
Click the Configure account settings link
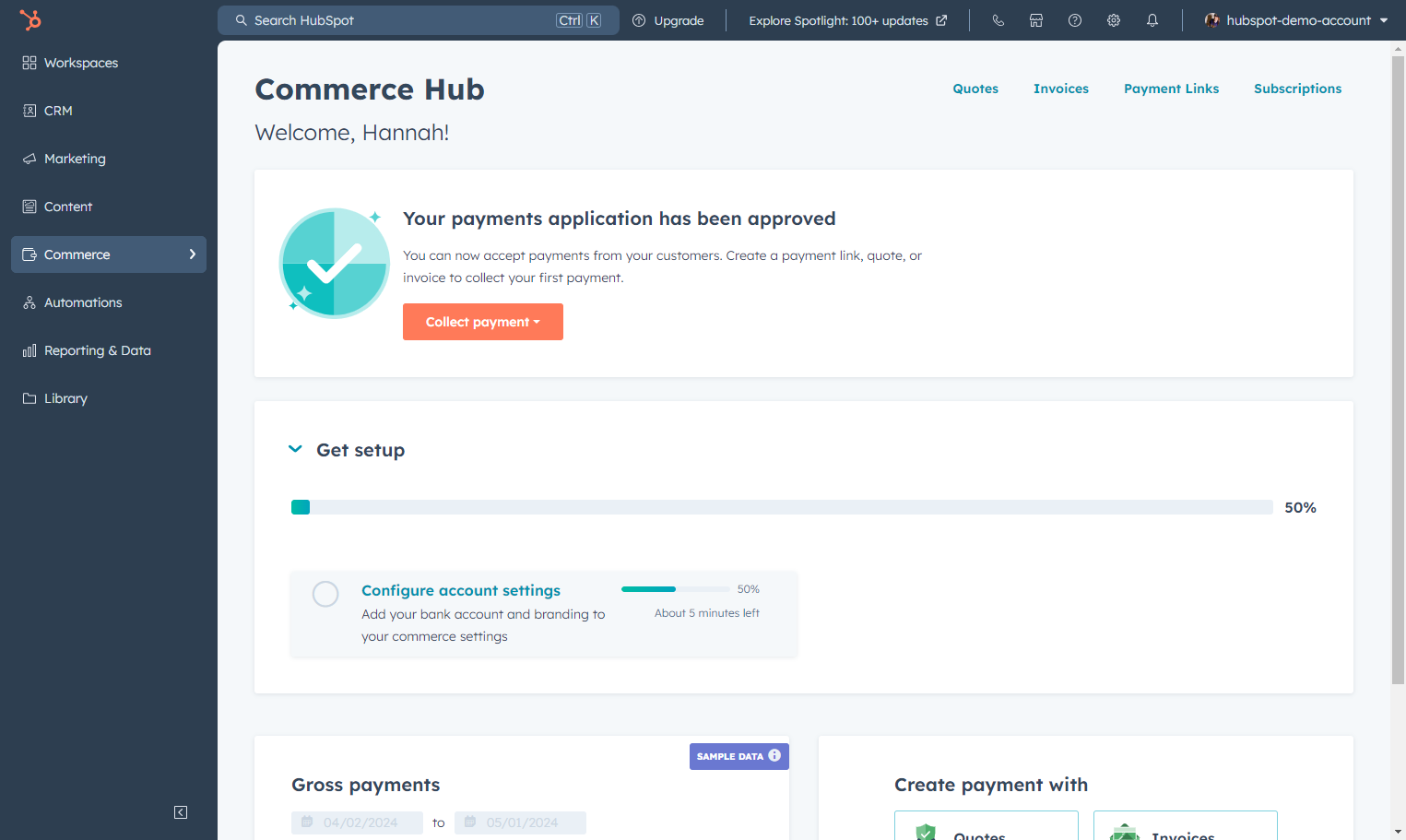tap(461, 590)
